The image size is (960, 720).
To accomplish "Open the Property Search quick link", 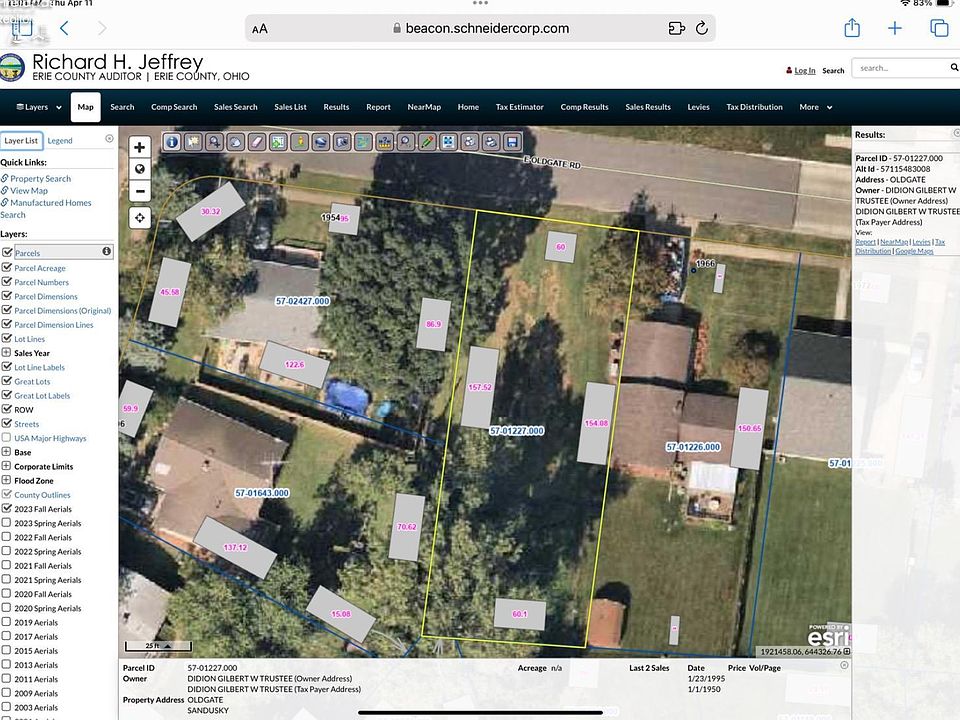I will point(40,179).
